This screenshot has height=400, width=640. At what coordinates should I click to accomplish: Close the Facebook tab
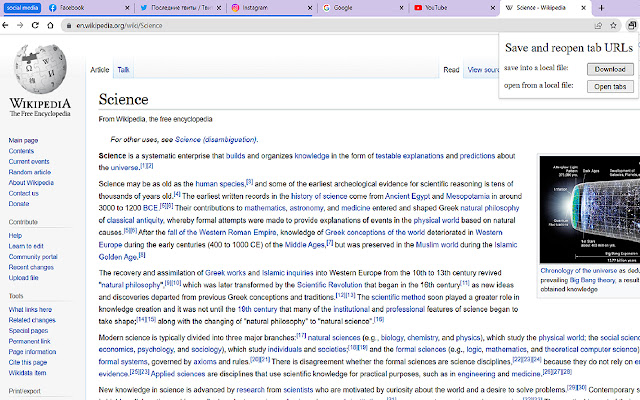128,7
